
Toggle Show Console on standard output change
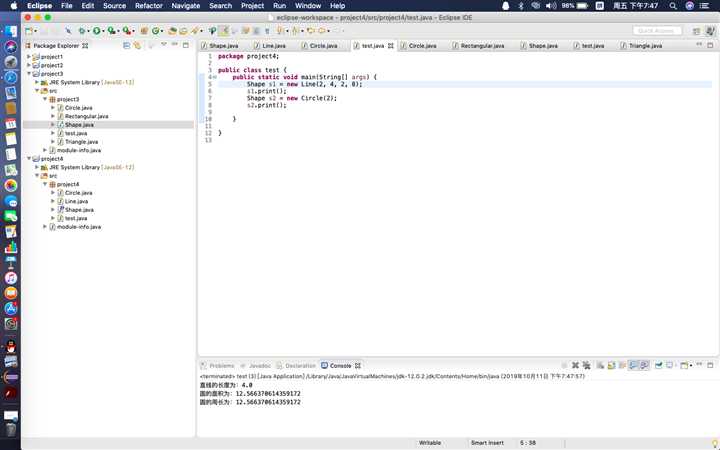tap(633, 366)
